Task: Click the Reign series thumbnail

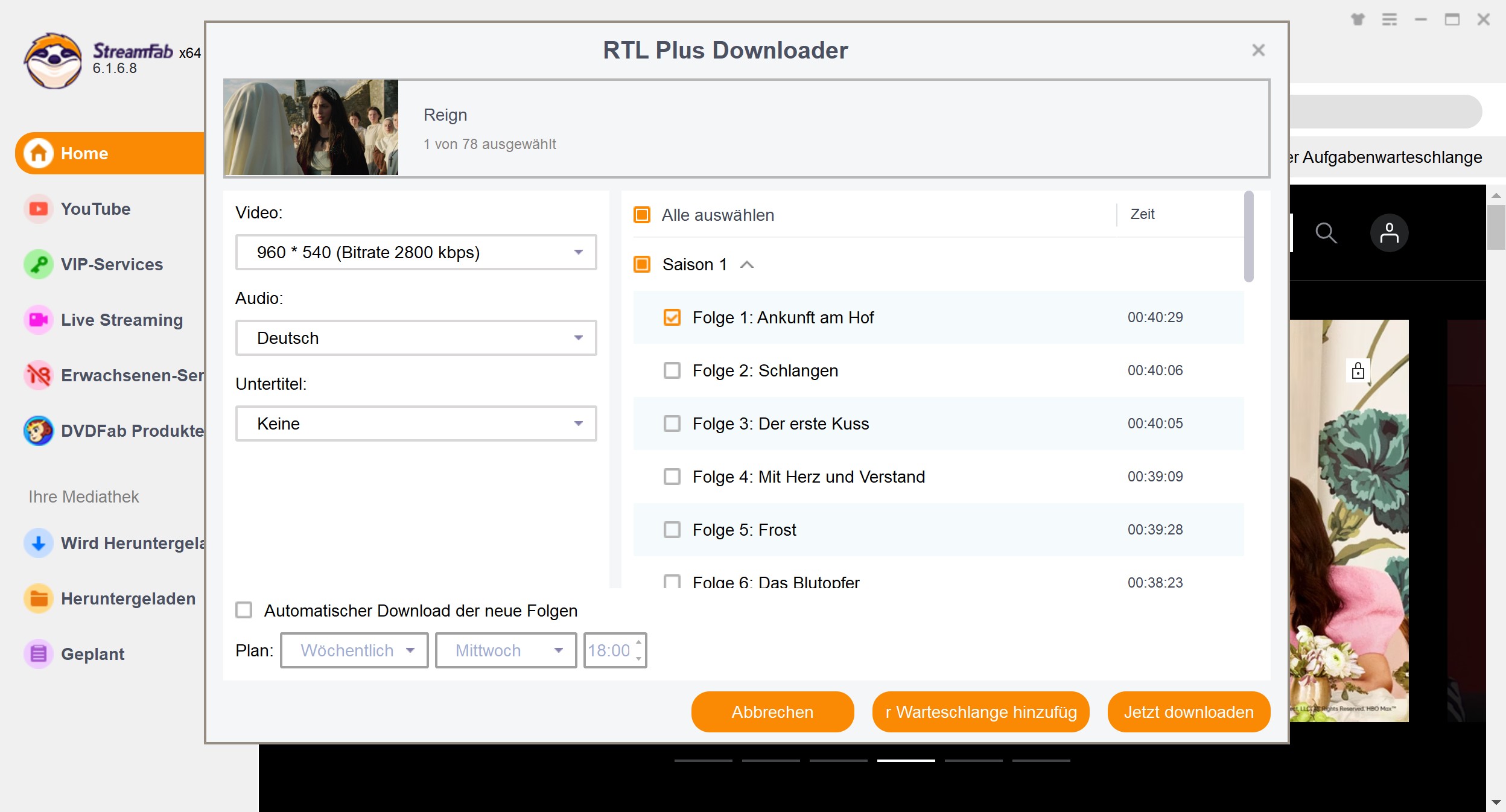Action: [x=311, y=127]
